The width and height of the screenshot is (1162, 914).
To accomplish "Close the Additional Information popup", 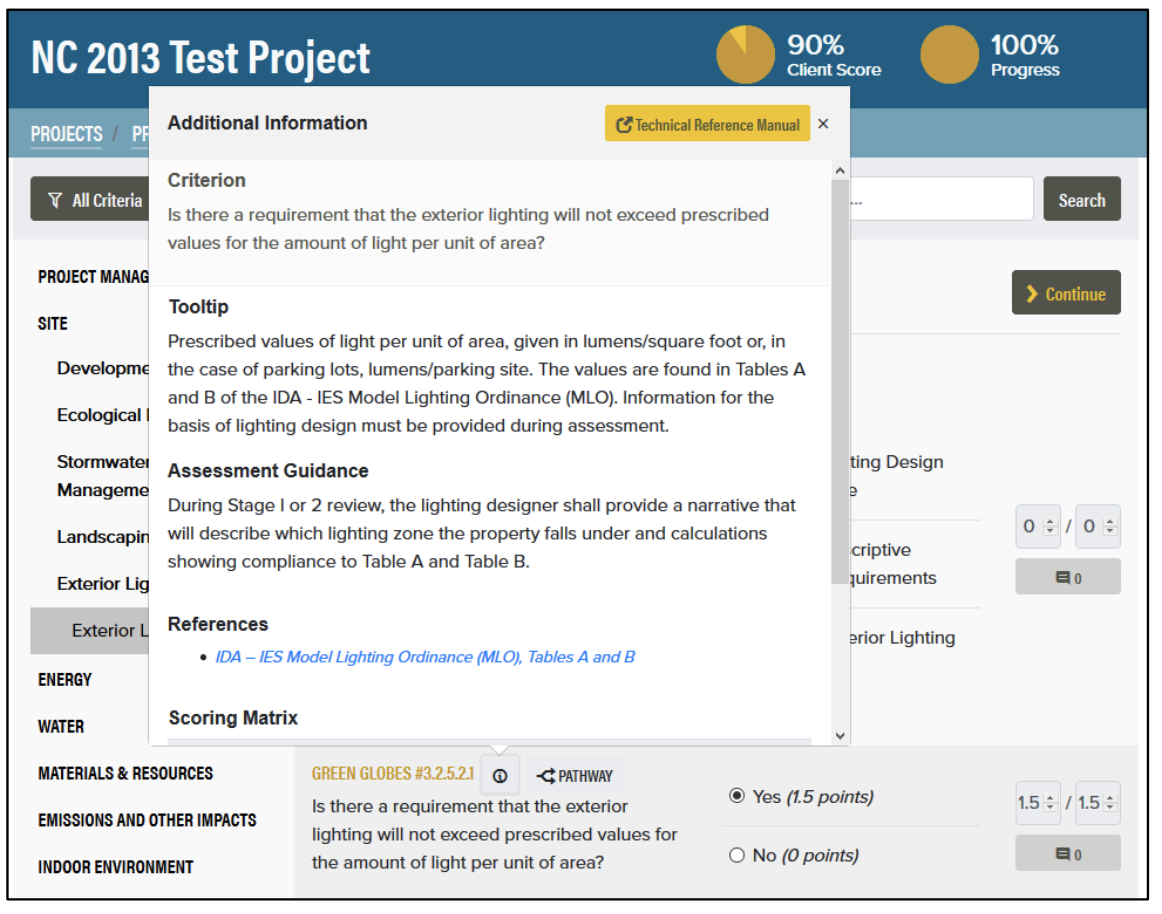I will 823,124.
